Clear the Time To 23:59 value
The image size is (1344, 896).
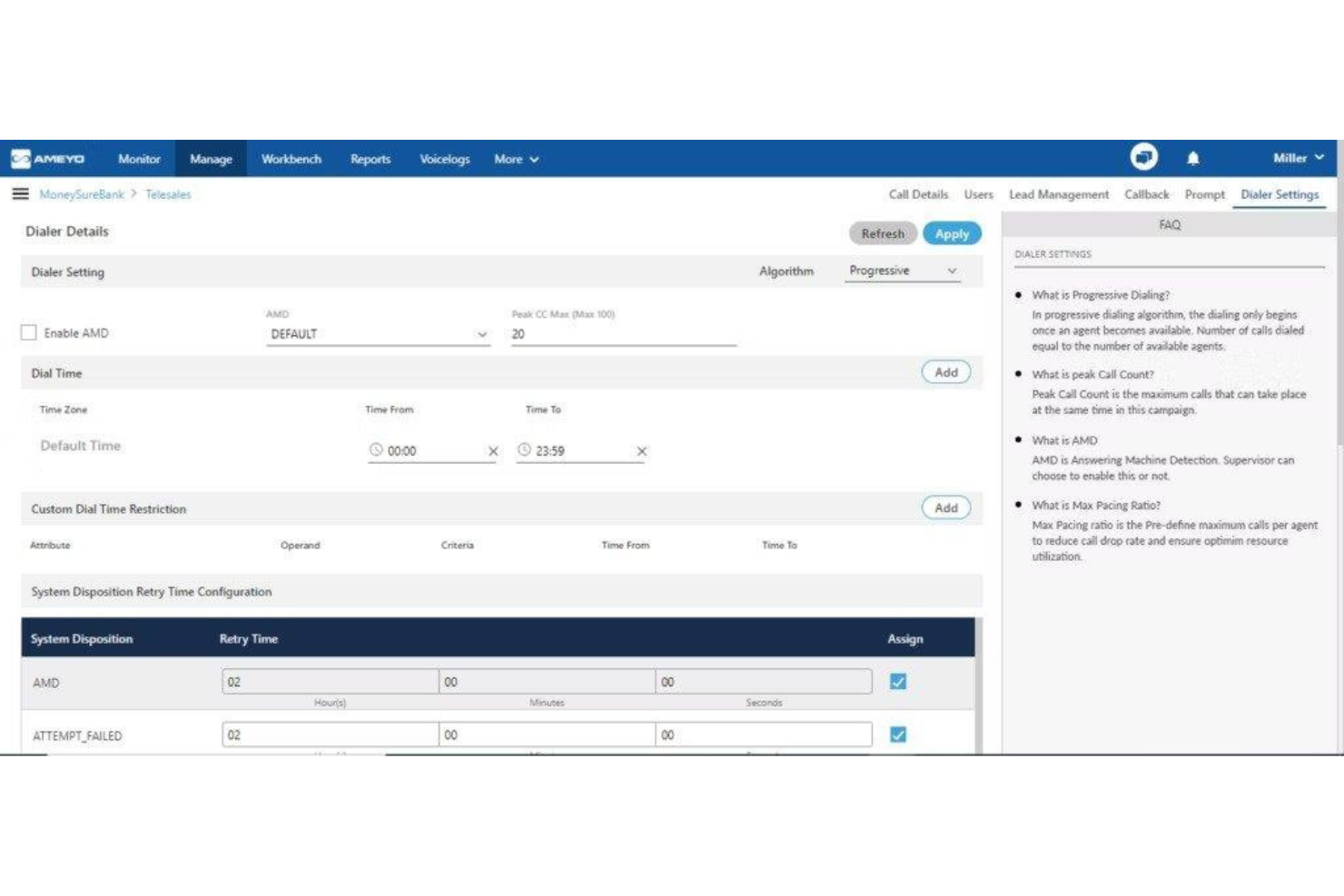(x=644, y=449)
